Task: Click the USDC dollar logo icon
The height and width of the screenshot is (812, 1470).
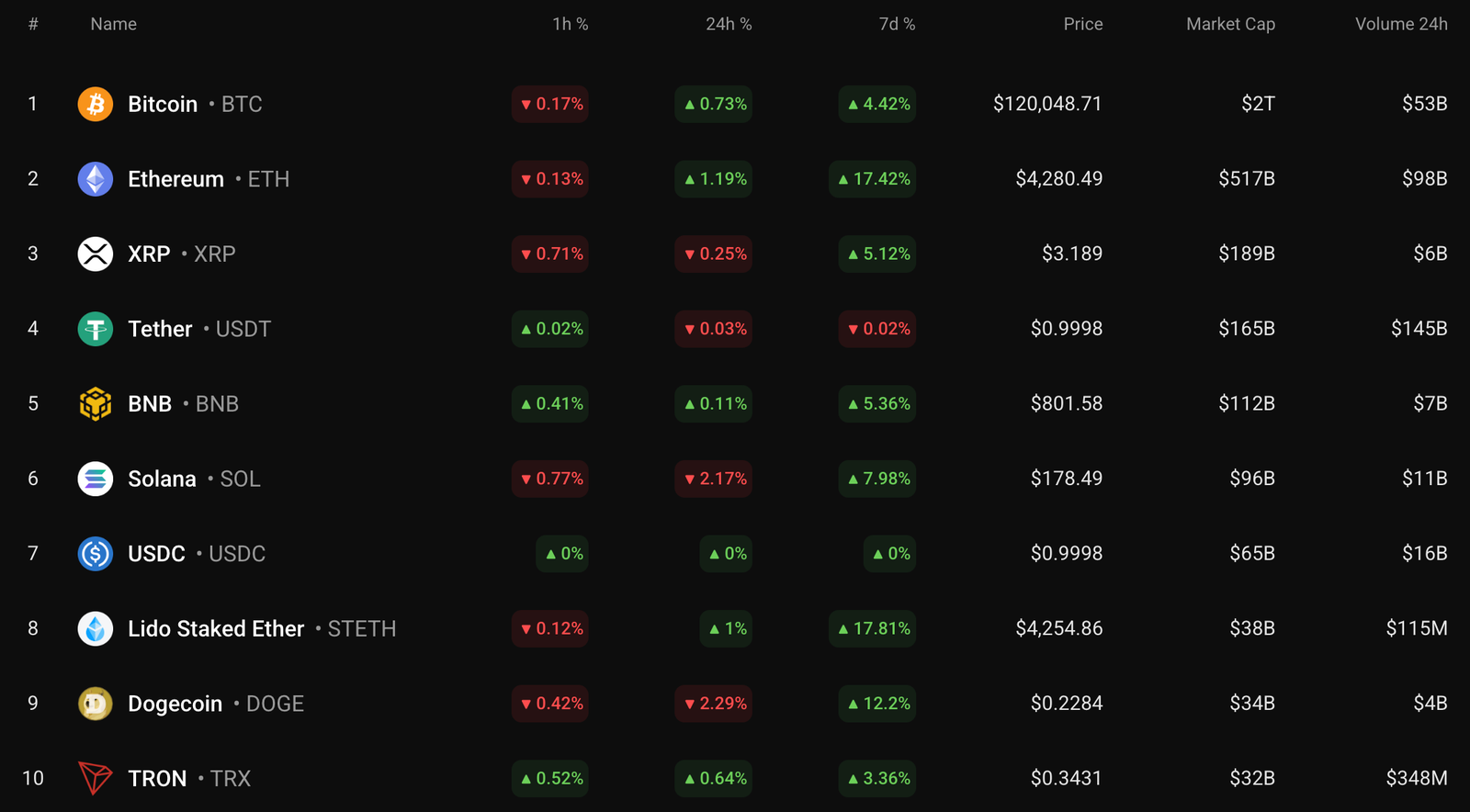Action: [95, 553]
